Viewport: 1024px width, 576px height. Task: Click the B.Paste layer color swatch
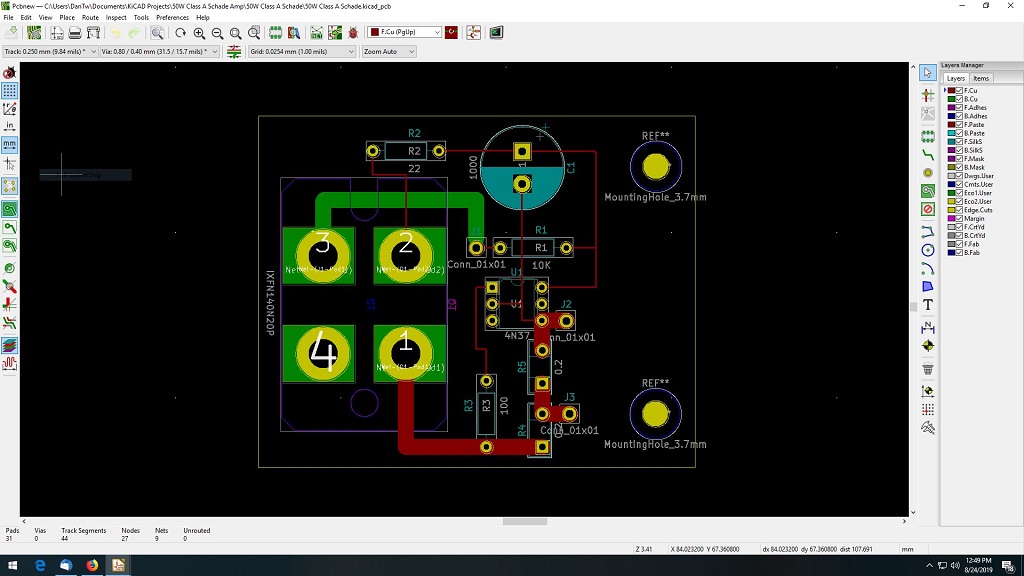coord(952,133)
